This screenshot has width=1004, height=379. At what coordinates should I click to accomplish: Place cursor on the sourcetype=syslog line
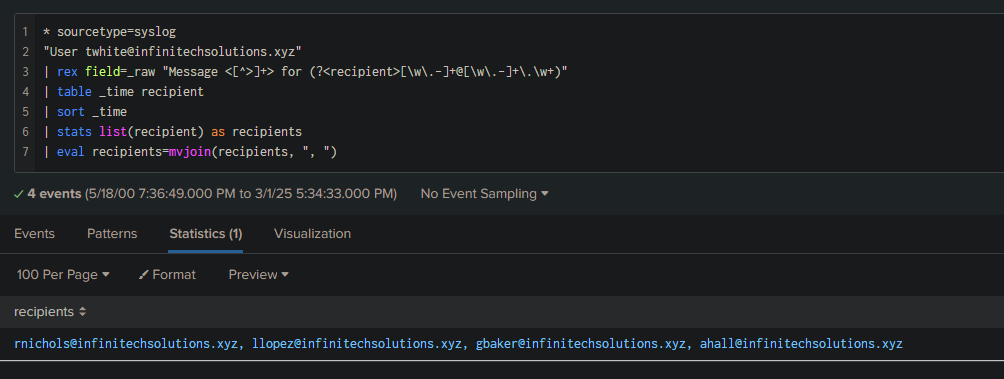click(109, 31)
